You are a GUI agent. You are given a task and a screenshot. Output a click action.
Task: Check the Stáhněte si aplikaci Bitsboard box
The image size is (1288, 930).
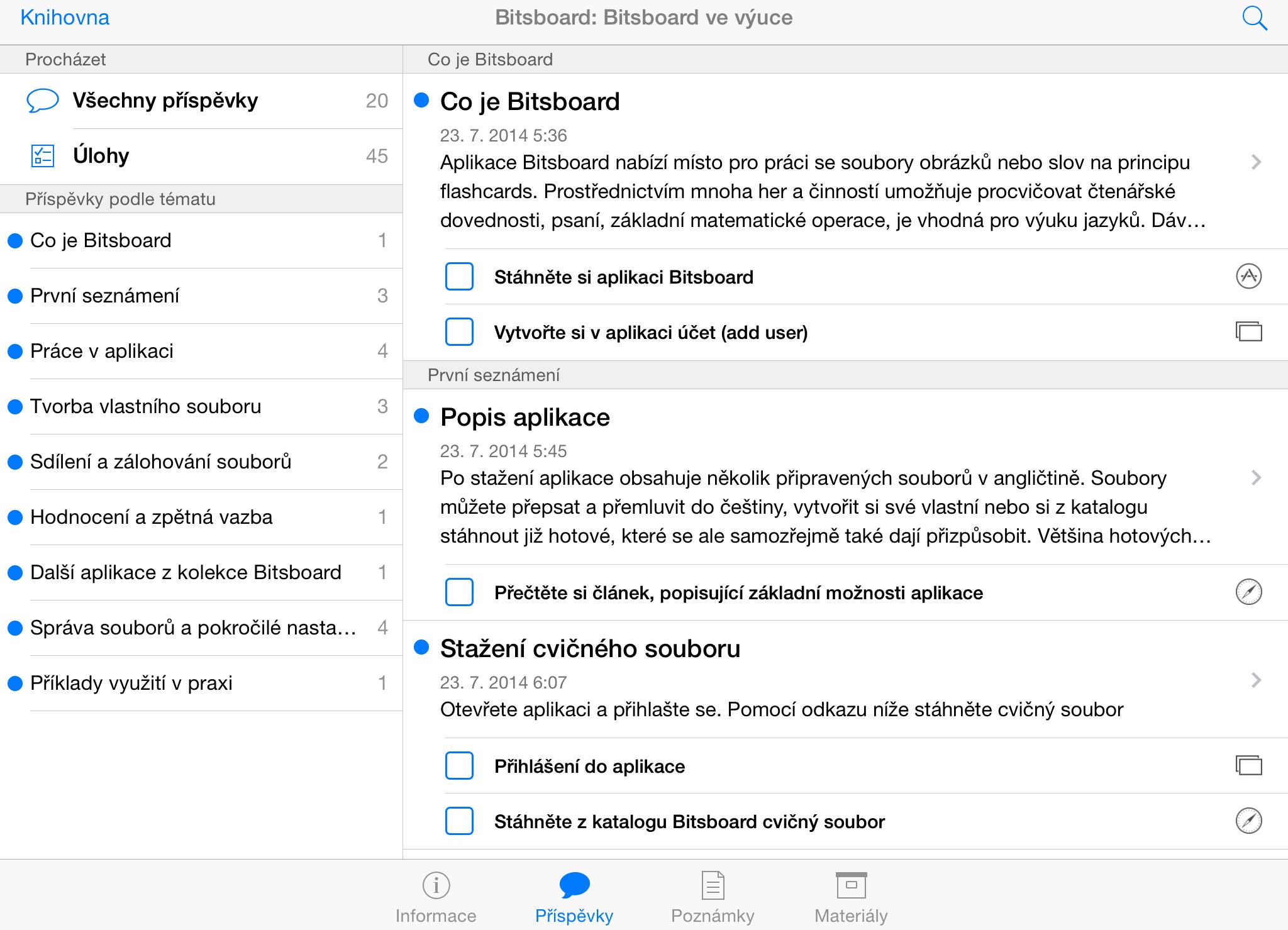coord(459,277)
